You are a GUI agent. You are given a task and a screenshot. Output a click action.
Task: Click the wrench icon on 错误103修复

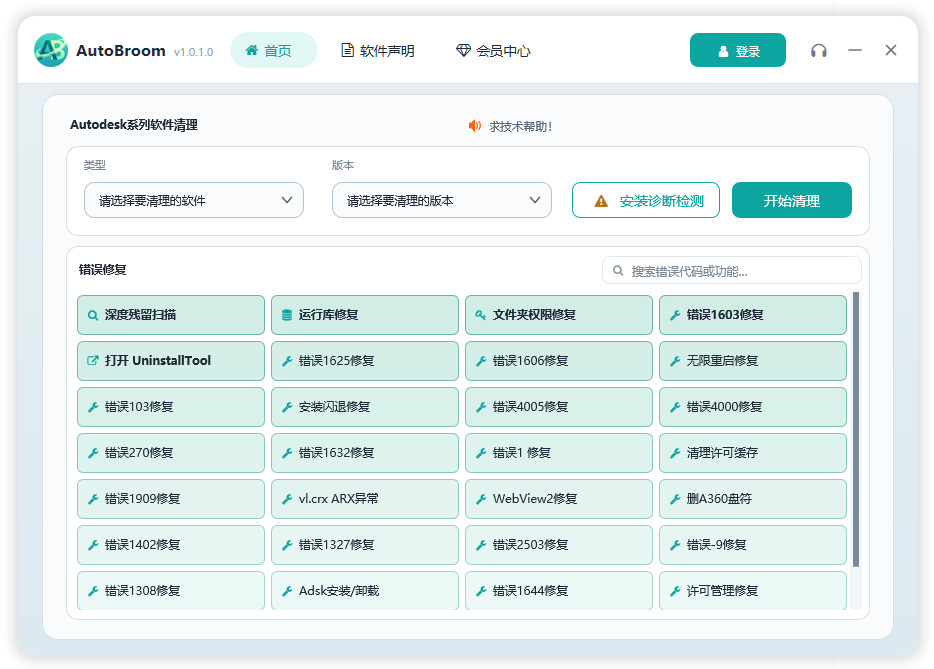click(x=93, y=407)
